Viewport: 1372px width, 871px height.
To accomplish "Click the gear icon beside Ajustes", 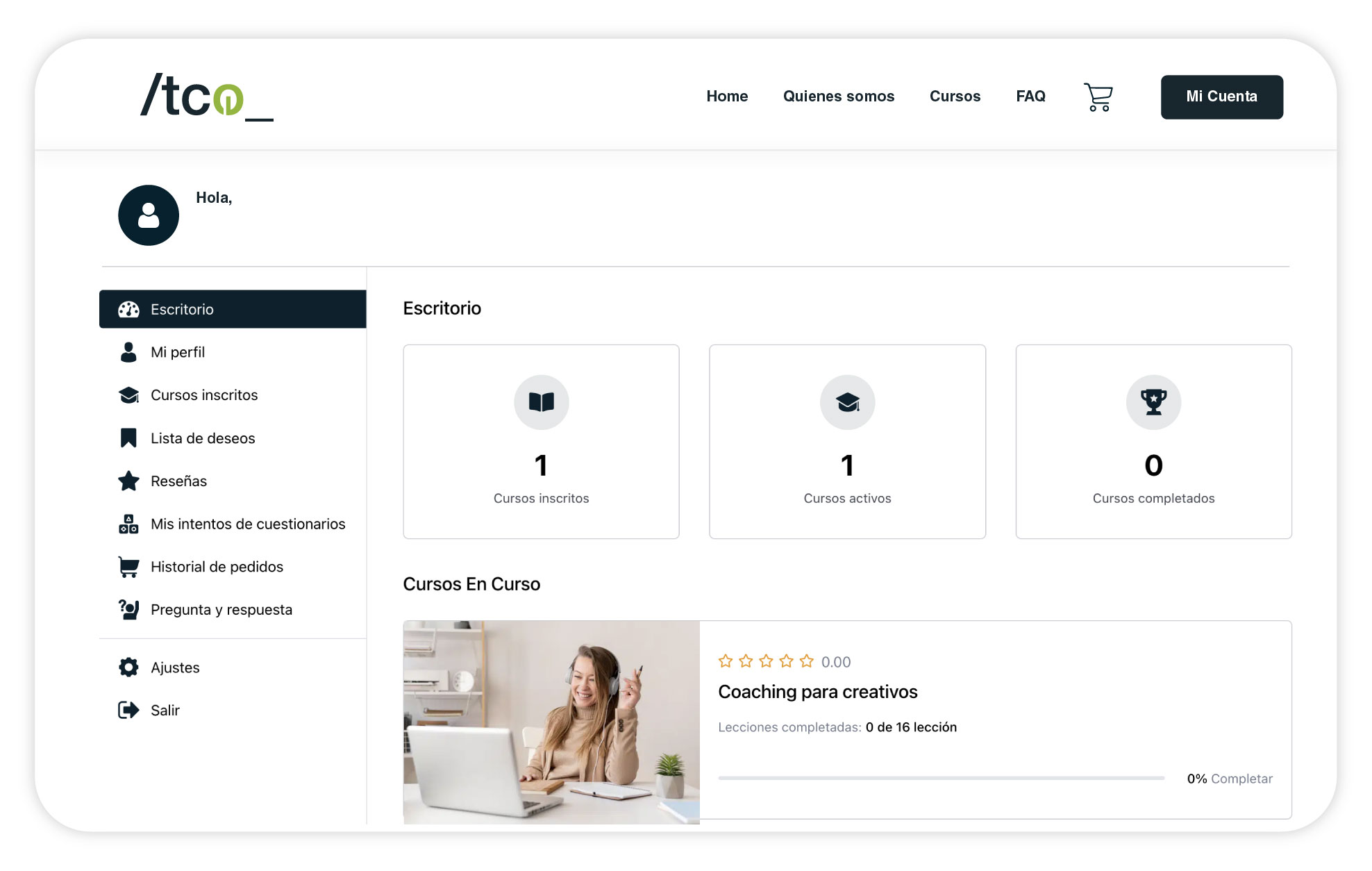I will 128,667.
